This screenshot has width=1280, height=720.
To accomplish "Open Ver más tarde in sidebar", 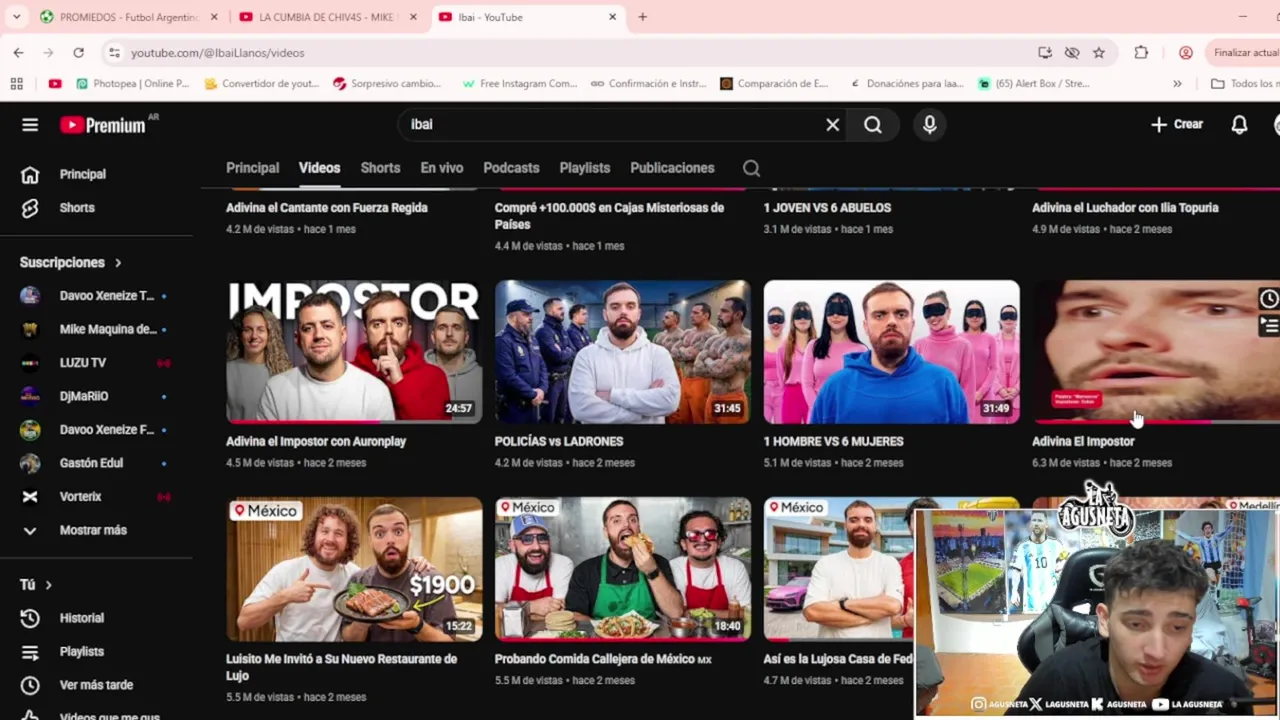I will pyautogui.click(x=96, y=685).
